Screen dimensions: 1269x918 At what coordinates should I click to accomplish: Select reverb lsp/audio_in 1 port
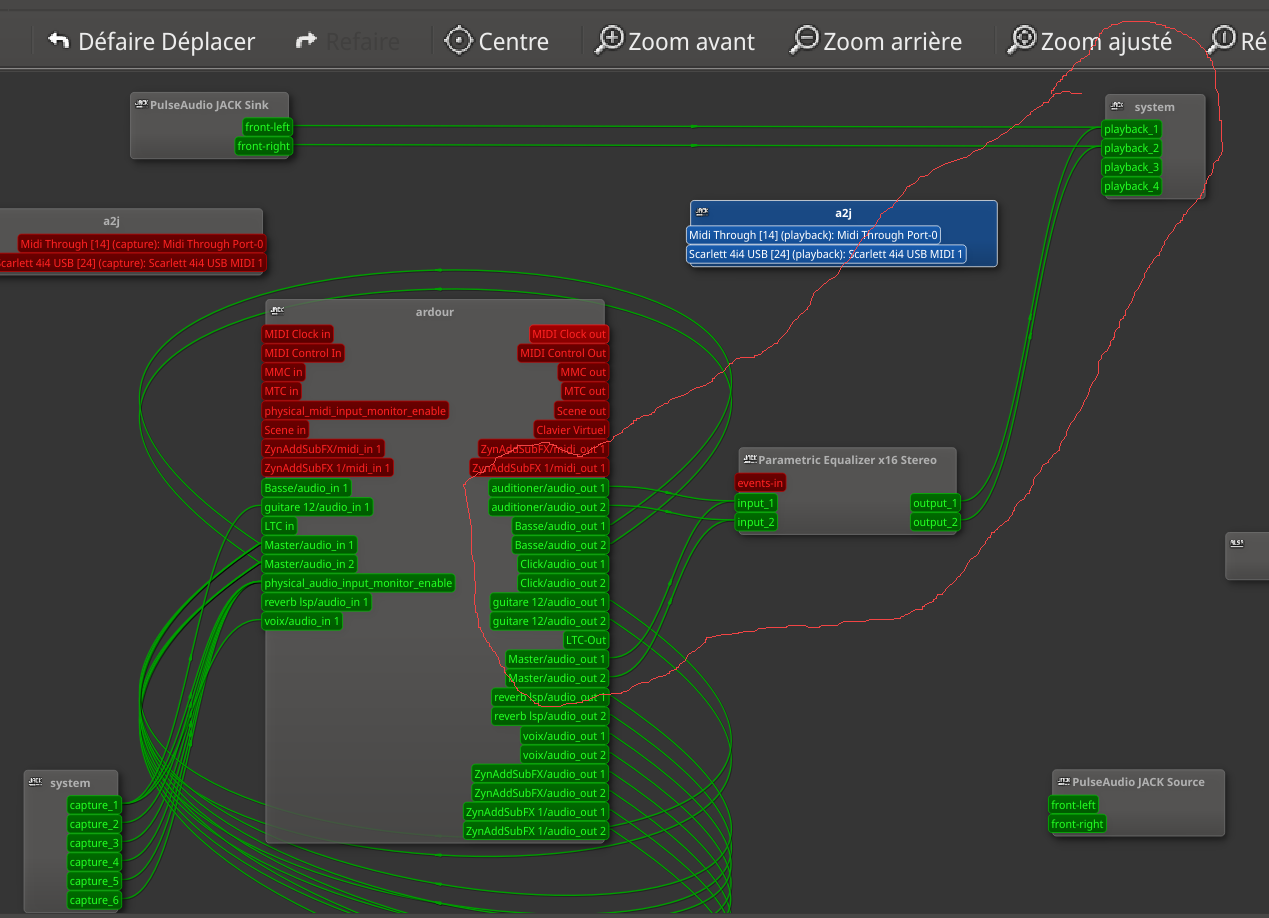click(x=317, y=602)
